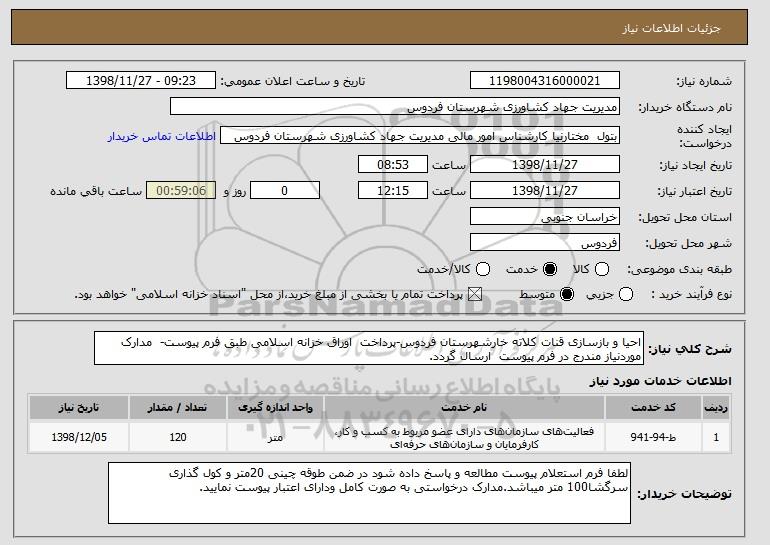
Task: Open the اطلاعات تماس خریدار link
Action: click(171, 135)
